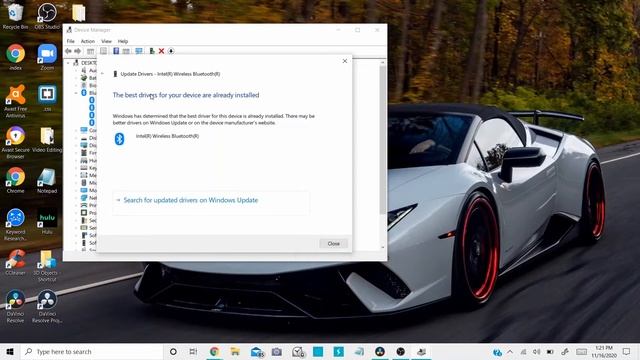Select the DESKTOP computer node
Image resolution: width=640 pixels, height=360 pixels.
click(x=85, y=63)
